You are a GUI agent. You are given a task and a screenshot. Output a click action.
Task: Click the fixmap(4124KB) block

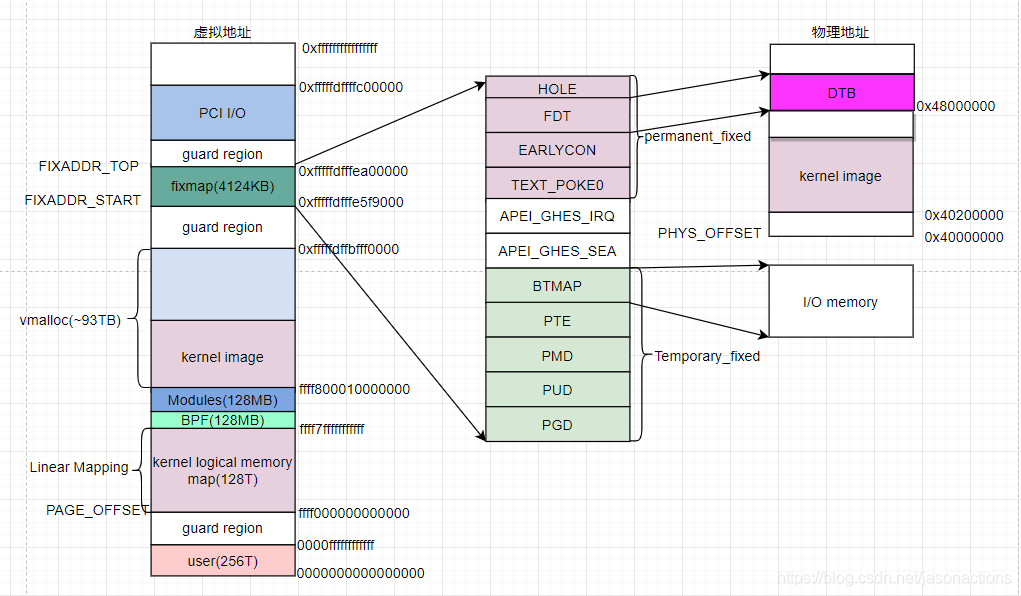coord(223,186)
